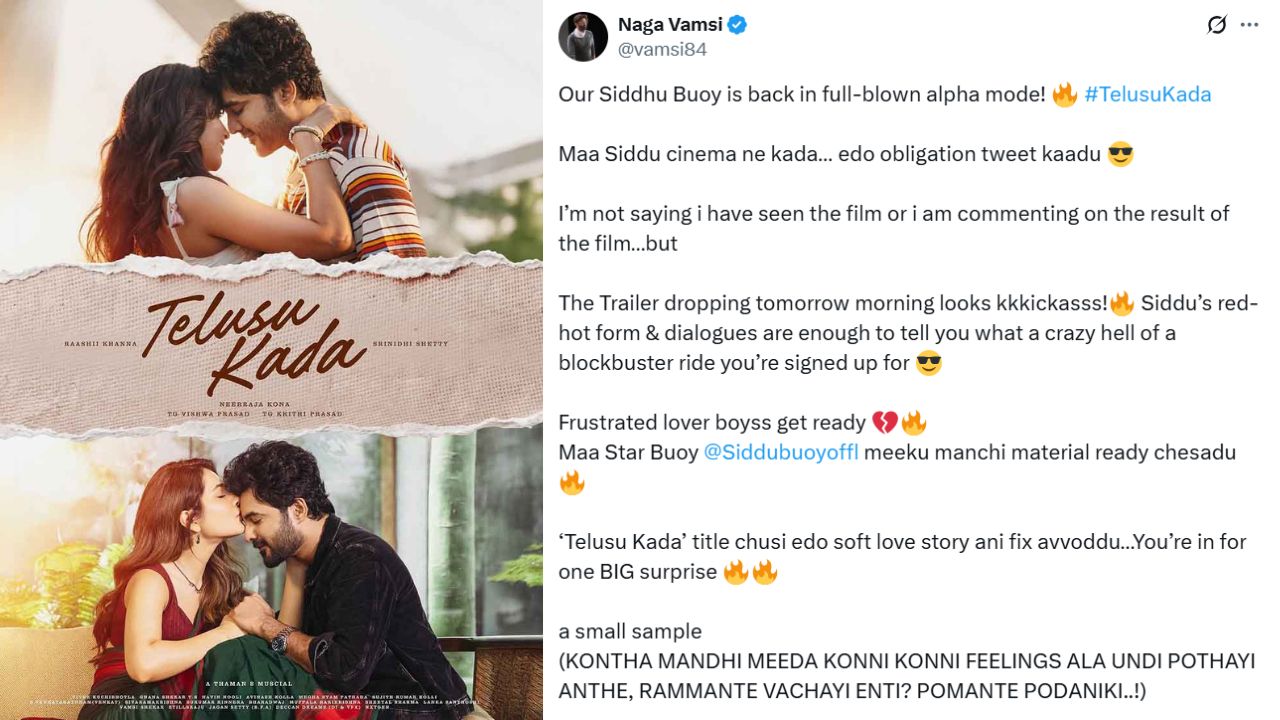
Task: Click the sunglasses emoji after signed up for
Action: click(929, 363)
